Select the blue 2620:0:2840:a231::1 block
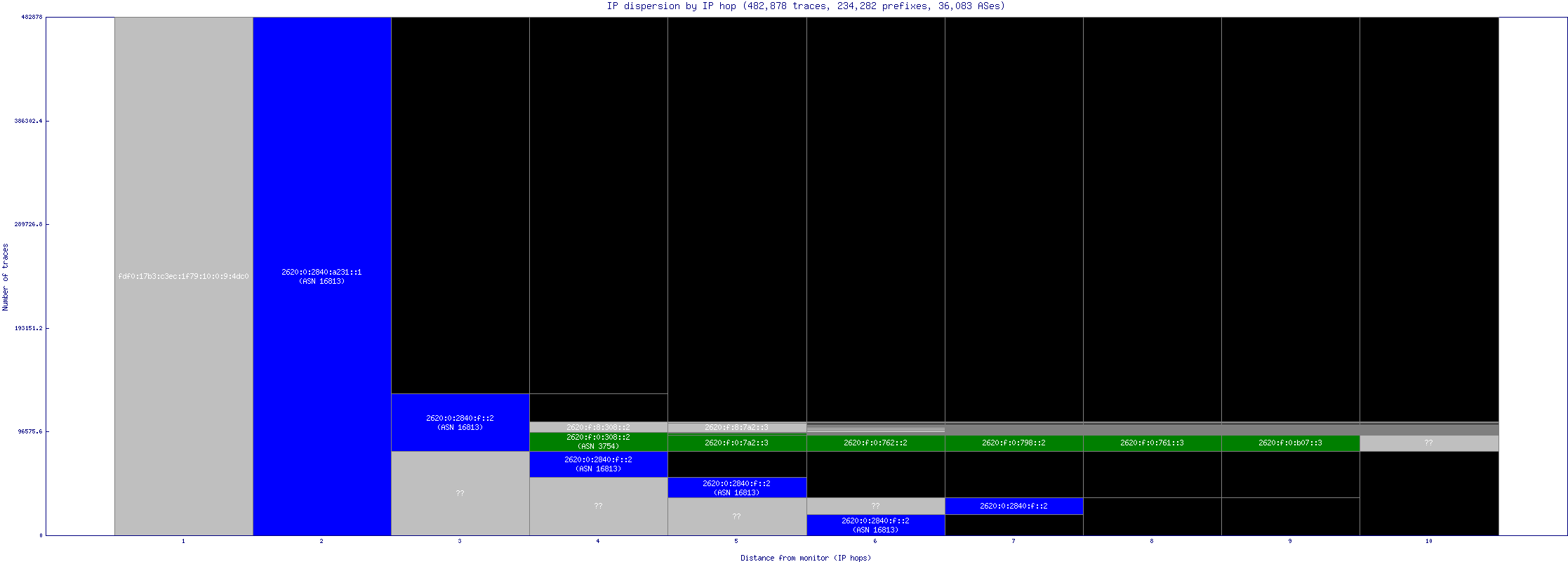The height and width of the screenshot is (562, 1568). click(x=321, y=276)
